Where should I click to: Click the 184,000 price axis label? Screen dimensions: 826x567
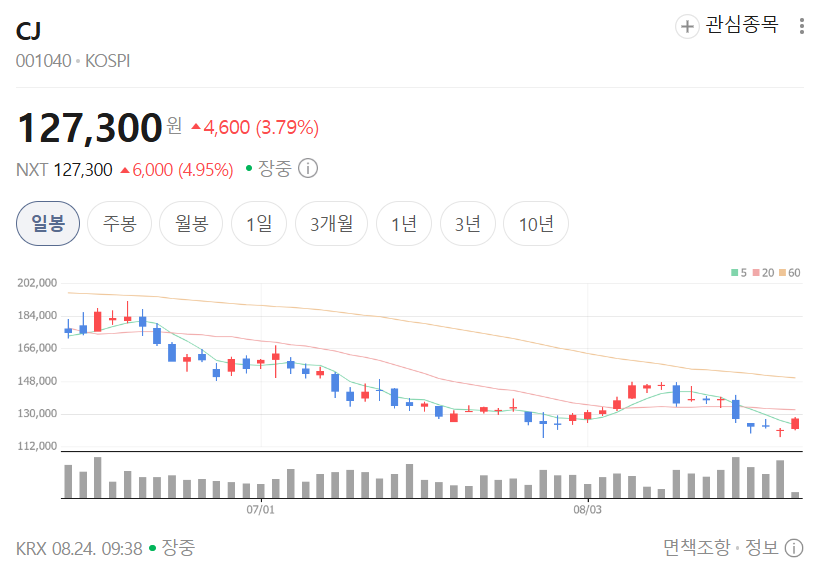37,316
